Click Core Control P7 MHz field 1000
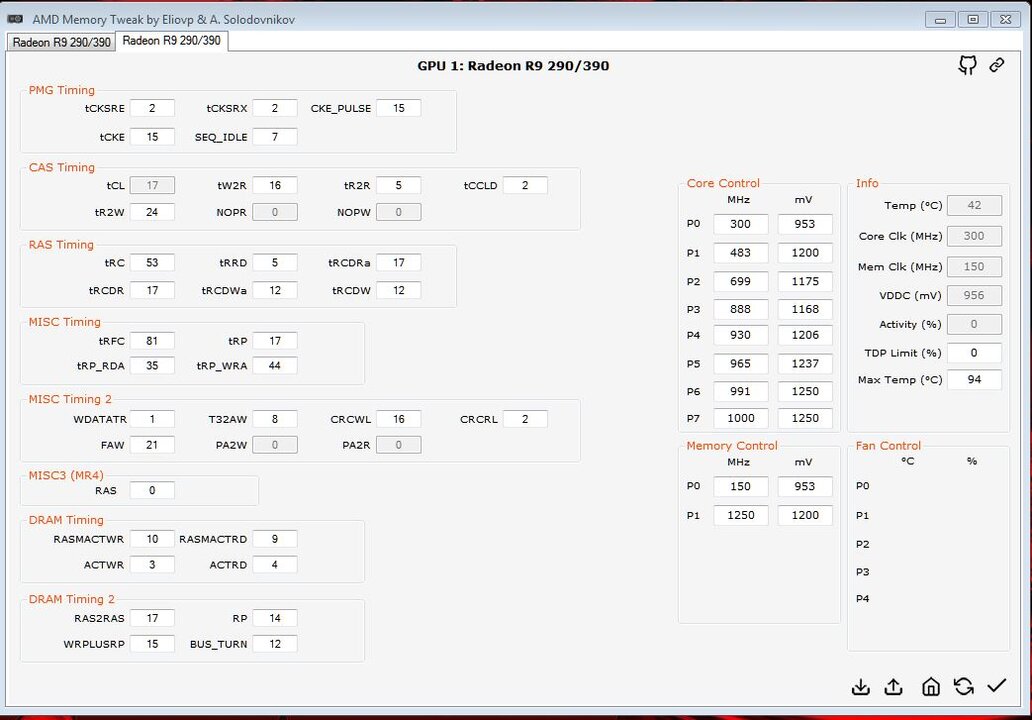 740,418
